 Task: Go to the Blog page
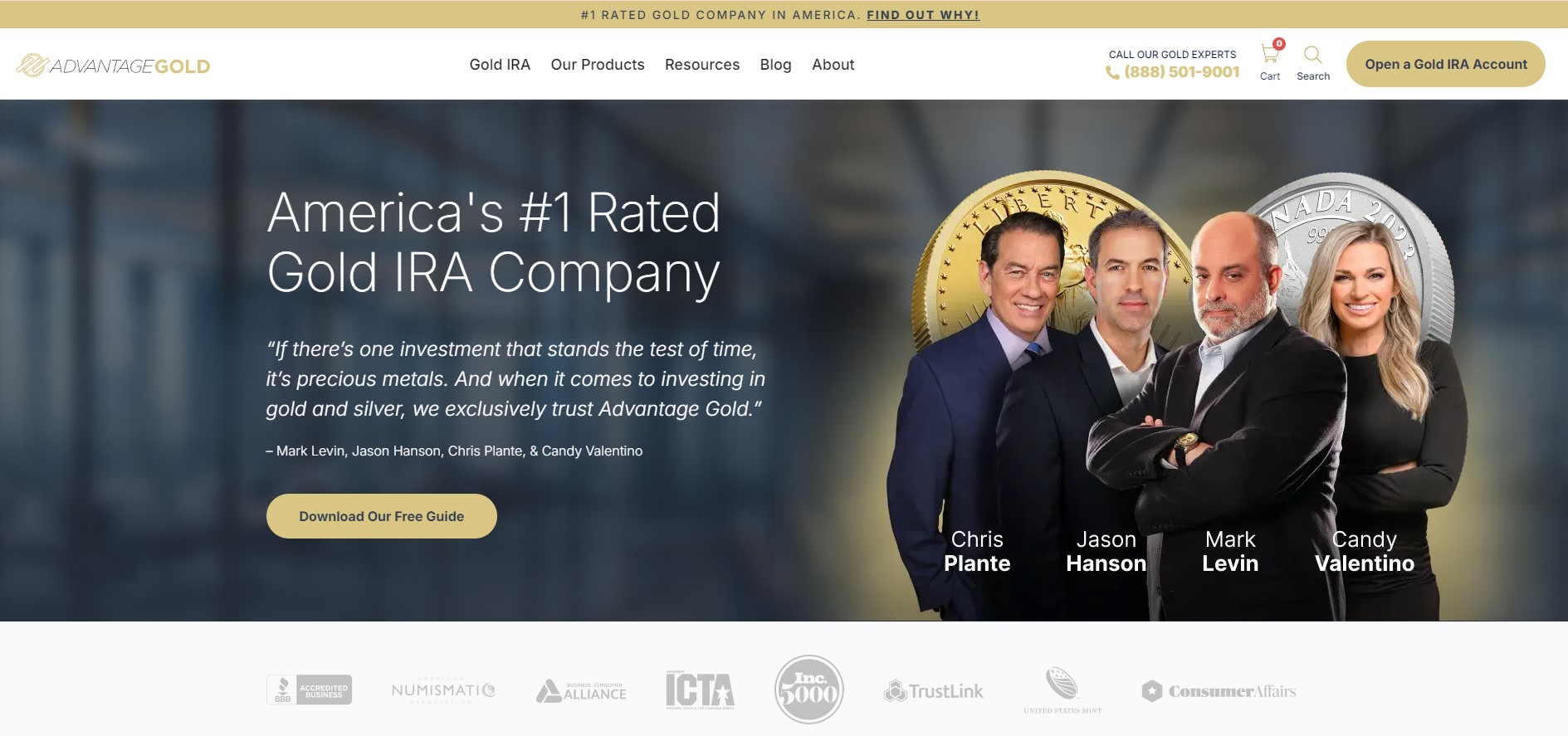pos(775,65)
